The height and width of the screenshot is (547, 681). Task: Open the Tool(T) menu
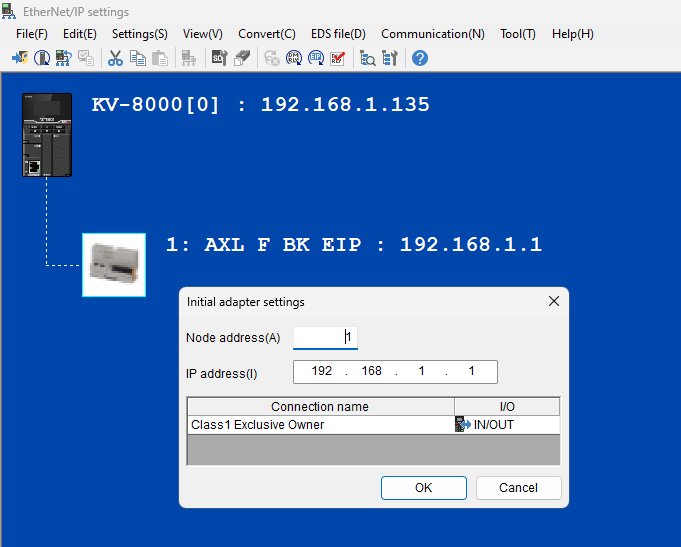click(518, 34)
